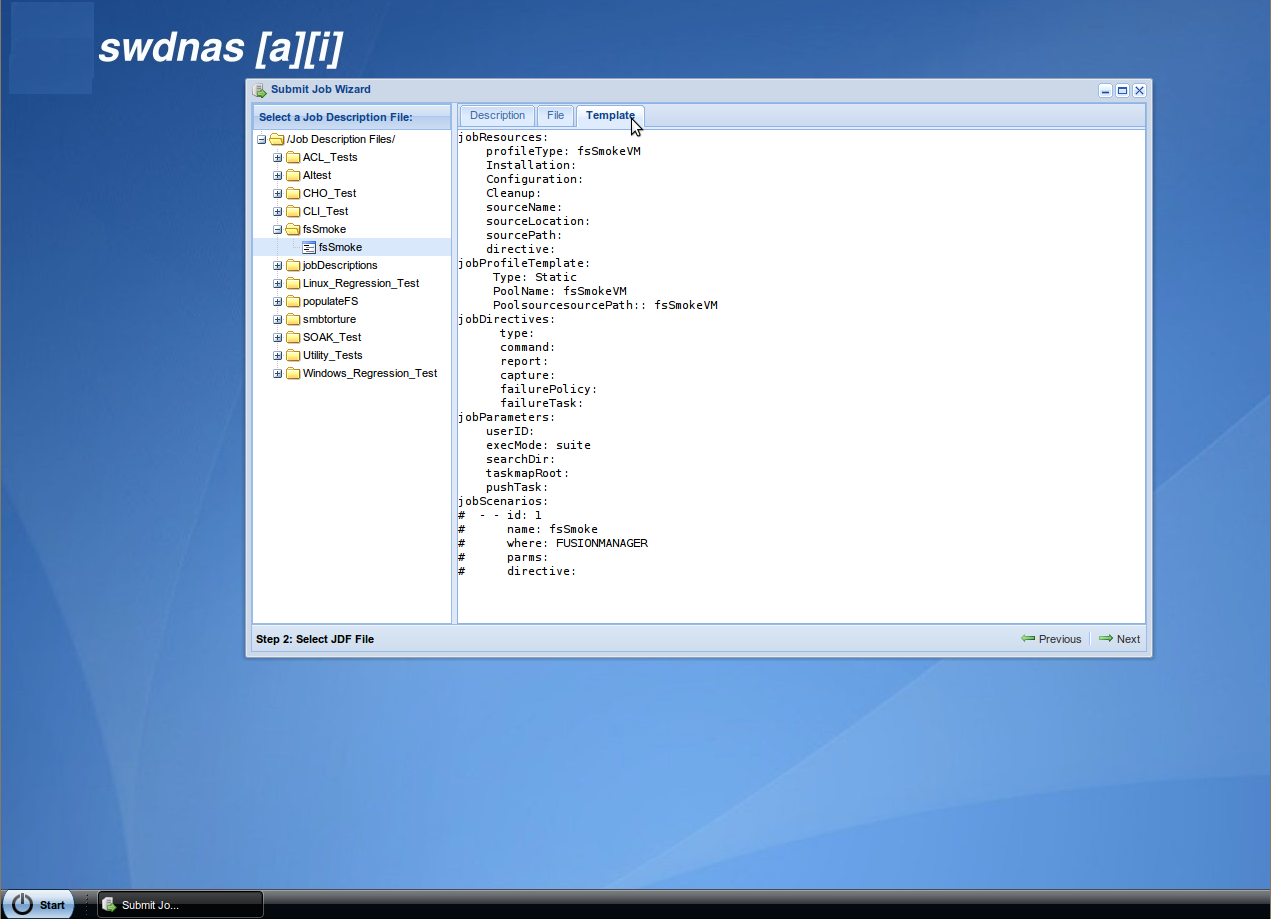The width and height of the screenshot is (1271, 919).
Task: Click the 'Type: Static' template line
Action: [x=535, y=277]
